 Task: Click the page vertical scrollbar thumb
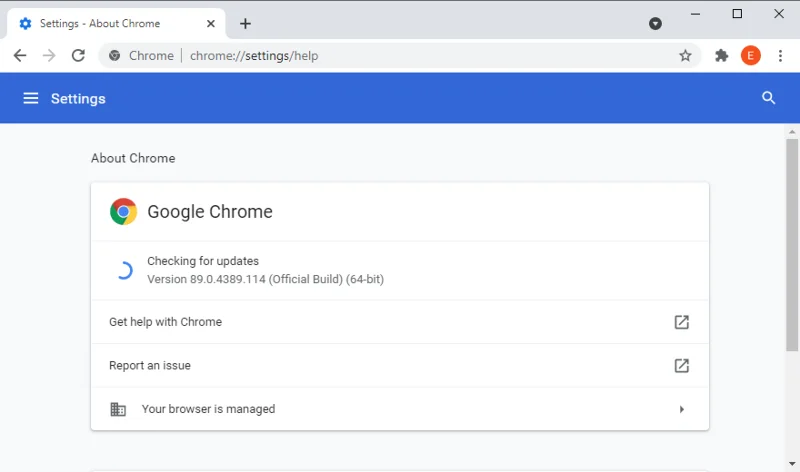click(792, 245)
